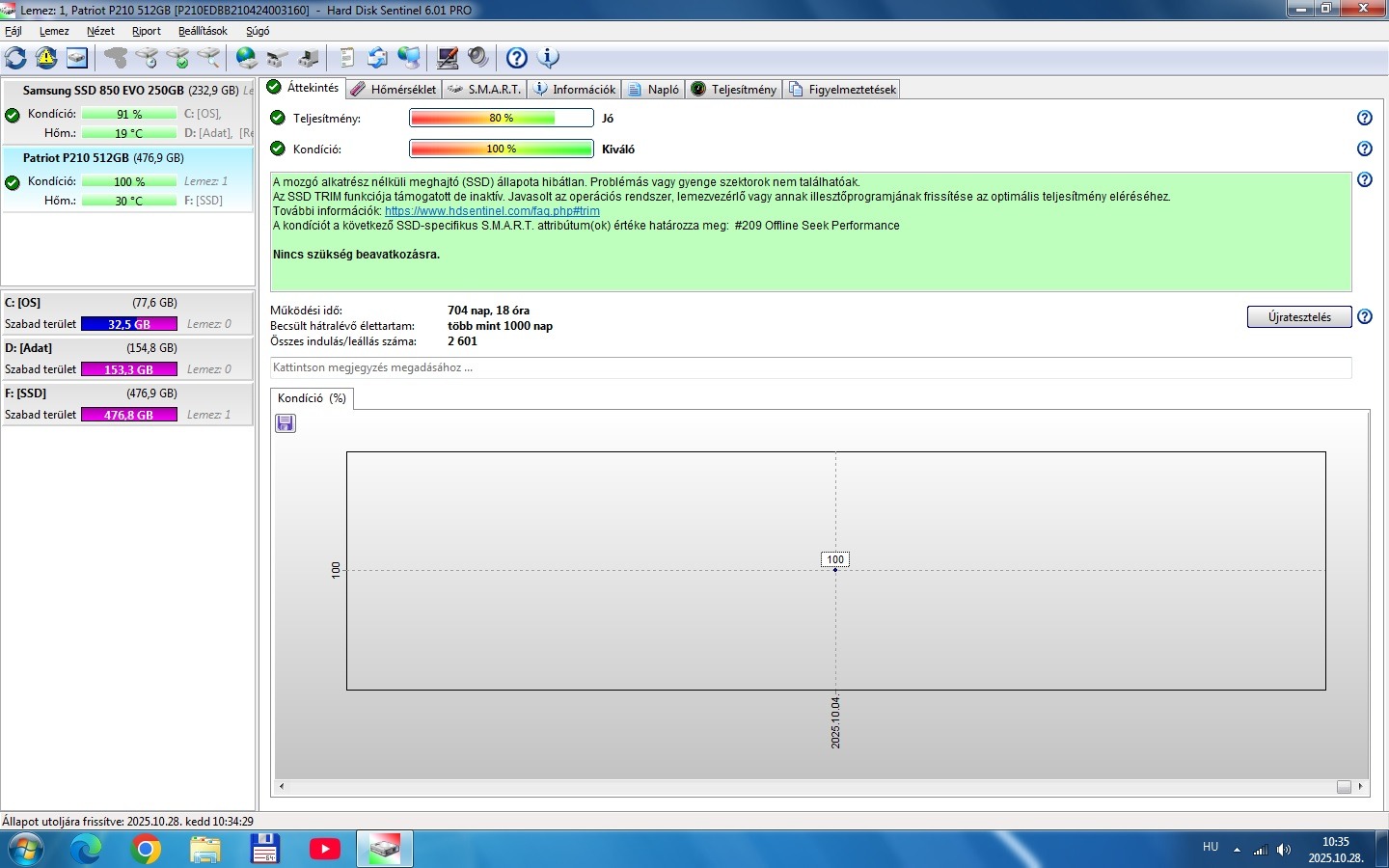Screen dimensions: 1389x868
Task: Click the blue arrows send report icon
Action: 378,58
